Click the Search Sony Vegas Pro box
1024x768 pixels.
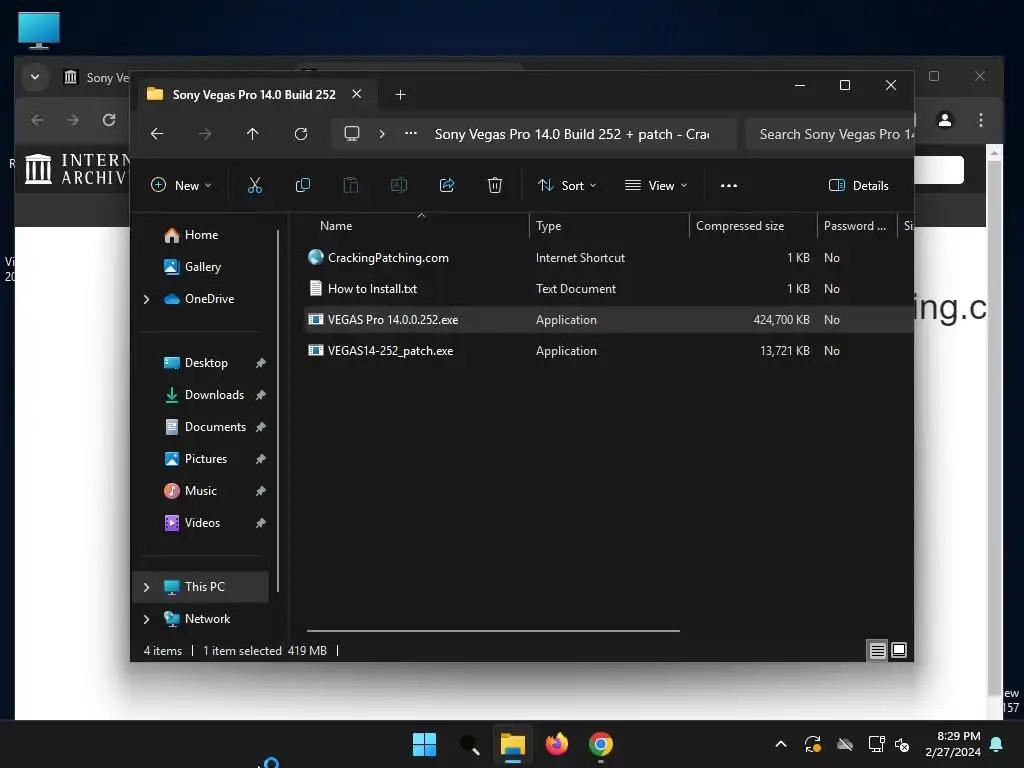830,134
